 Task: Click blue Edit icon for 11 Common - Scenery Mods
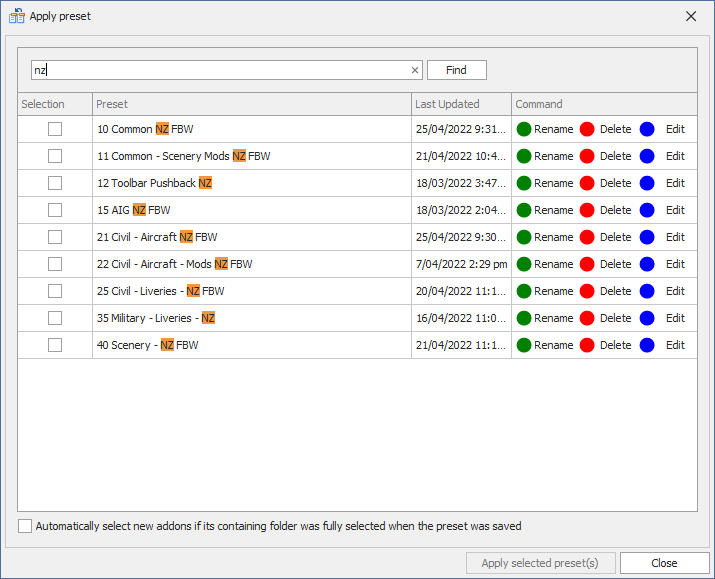click(x=647, y=156)
